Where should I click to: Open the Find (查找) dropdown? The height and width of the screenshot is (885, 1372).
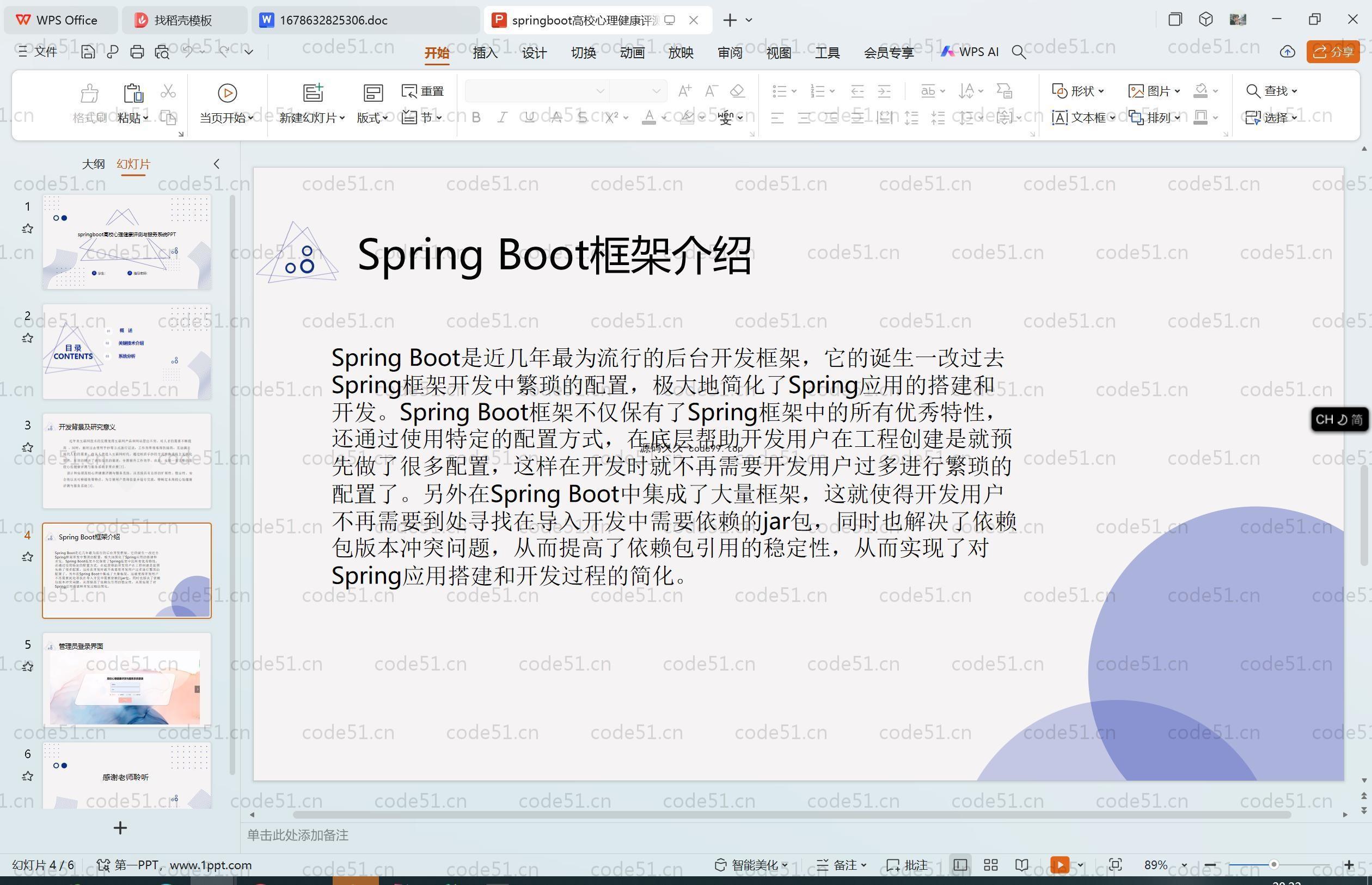[1271, 91]
